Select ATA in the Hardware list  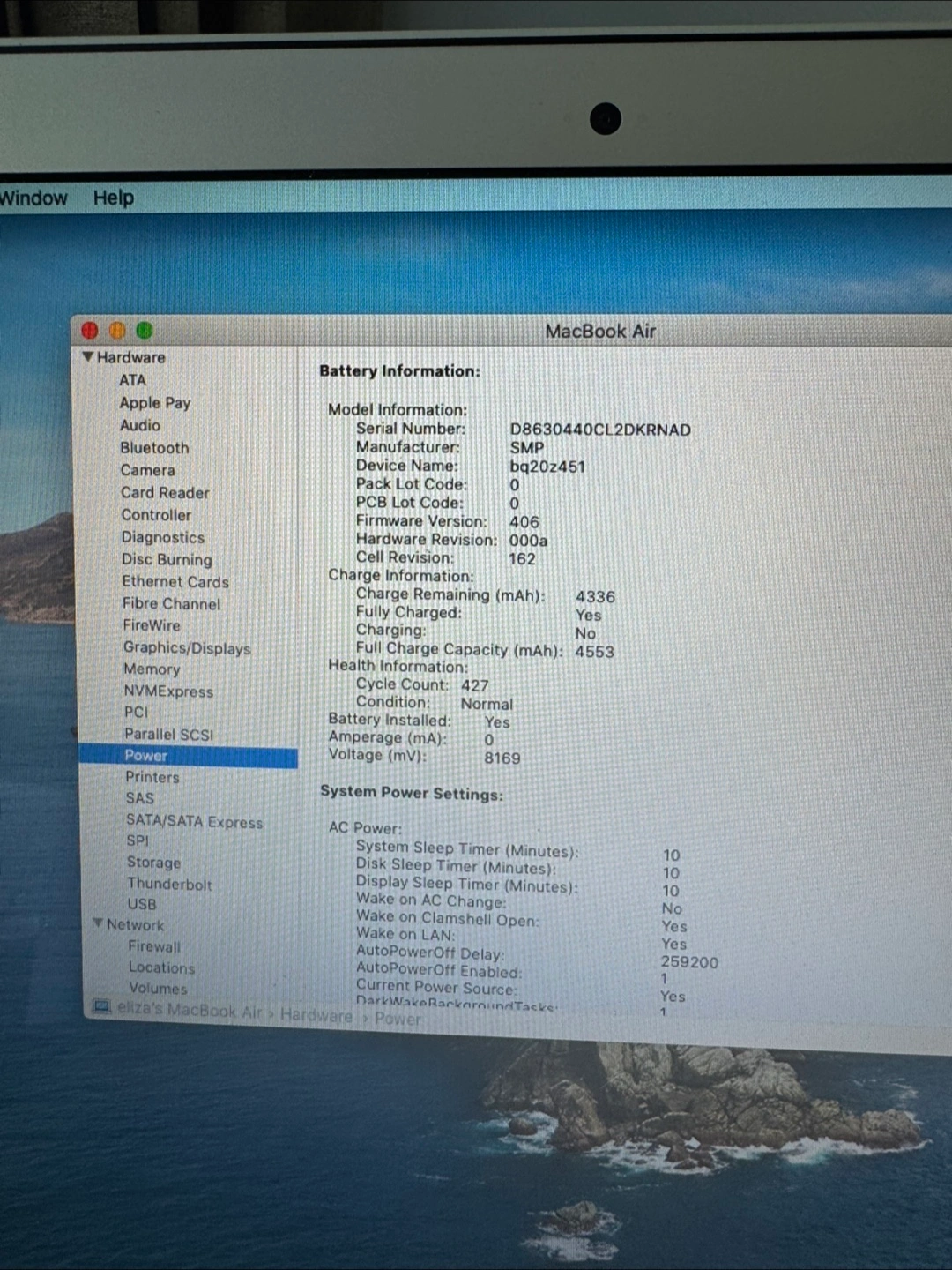click(x=133, y=380)
